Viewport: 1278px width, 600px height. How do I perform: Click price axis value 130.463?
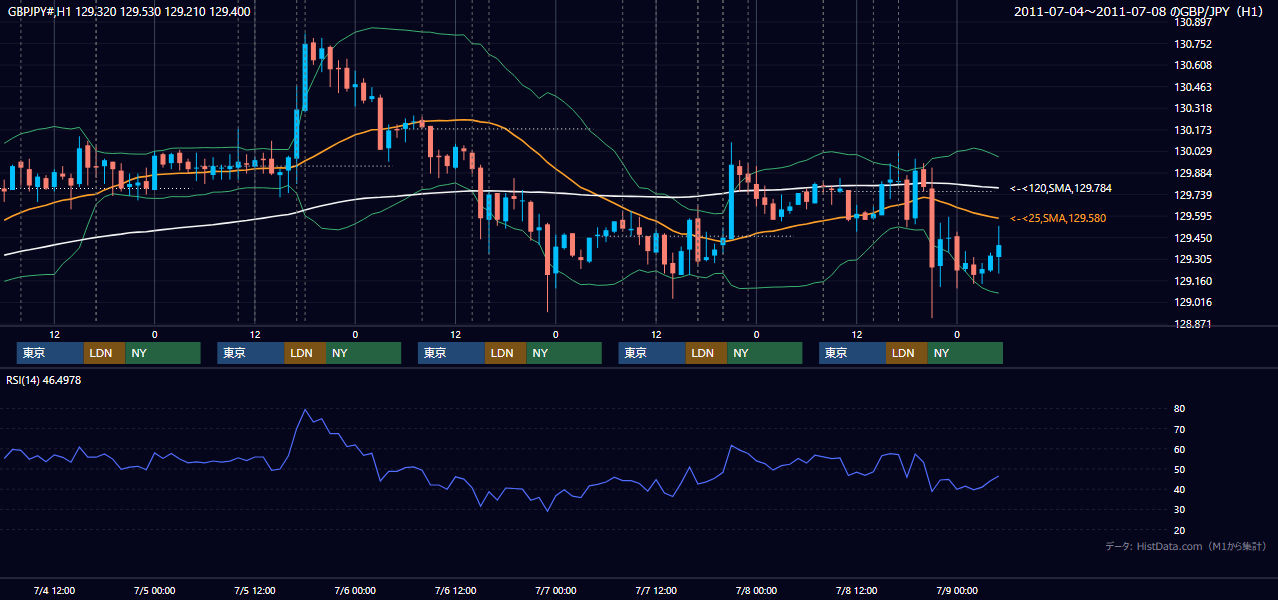click(1194, 87)
